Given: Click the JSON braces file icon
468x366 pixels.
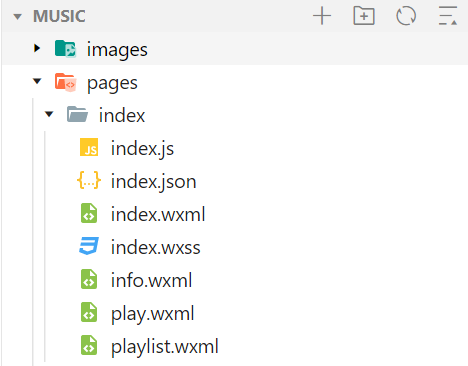Looking at the screenshot, I should pos(89,180).
